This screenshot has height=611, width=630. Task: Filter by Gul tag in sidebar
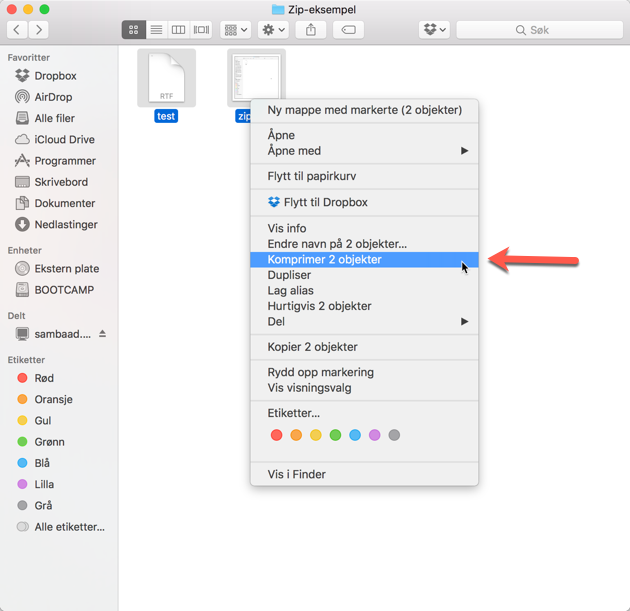42,421
